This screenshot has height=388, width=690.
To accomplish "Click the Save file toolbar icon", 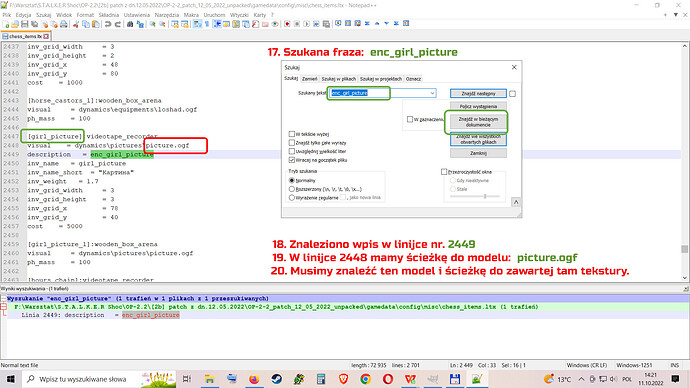I will [25, 24].
